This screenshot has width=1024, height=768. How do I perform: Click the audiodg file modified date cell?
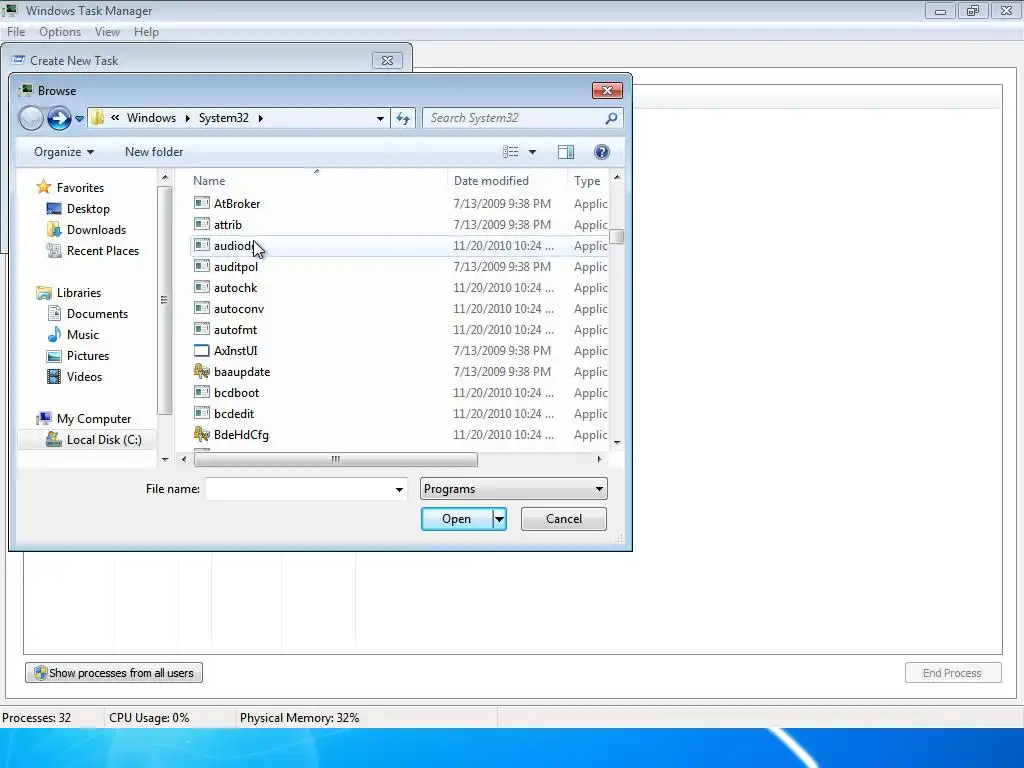(504, 246)
